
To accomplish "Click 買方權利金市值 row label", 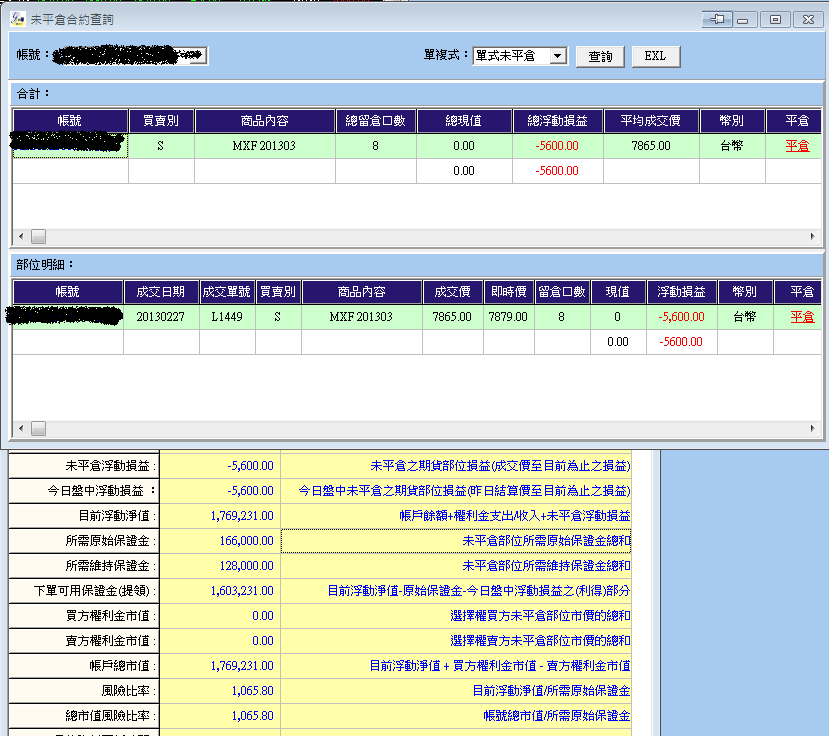I will click(84, 616).
